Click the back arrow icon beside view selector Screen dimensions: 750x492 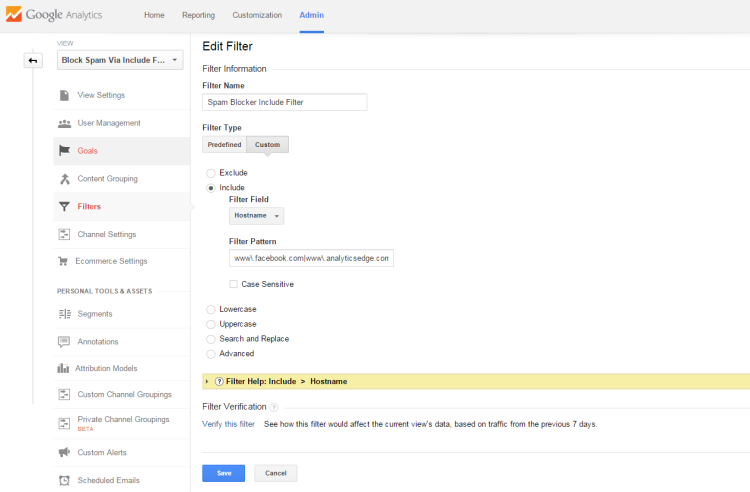[x=33, y=61]
